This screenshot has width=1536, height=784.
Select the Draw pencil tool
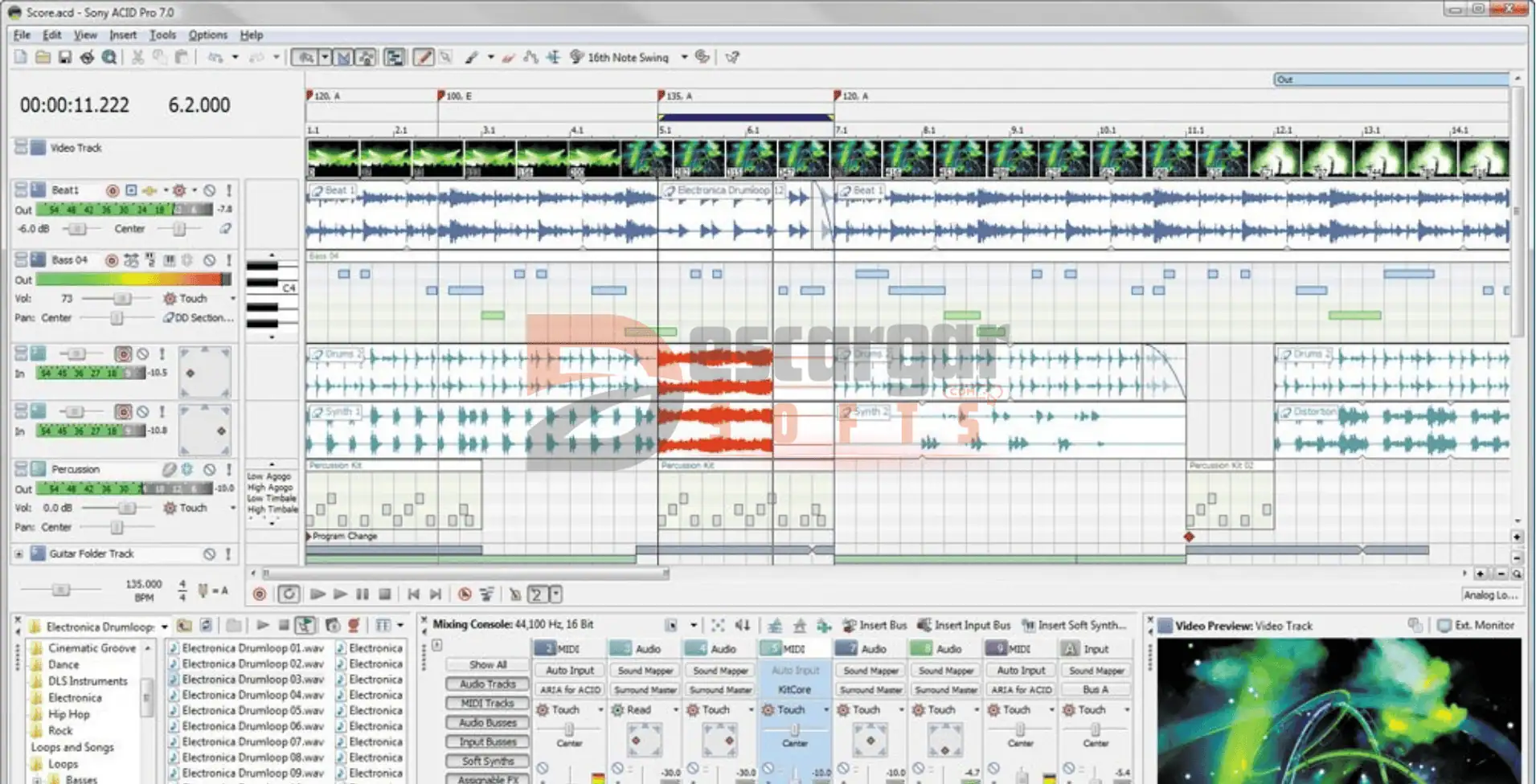click(x=424, y=57)
